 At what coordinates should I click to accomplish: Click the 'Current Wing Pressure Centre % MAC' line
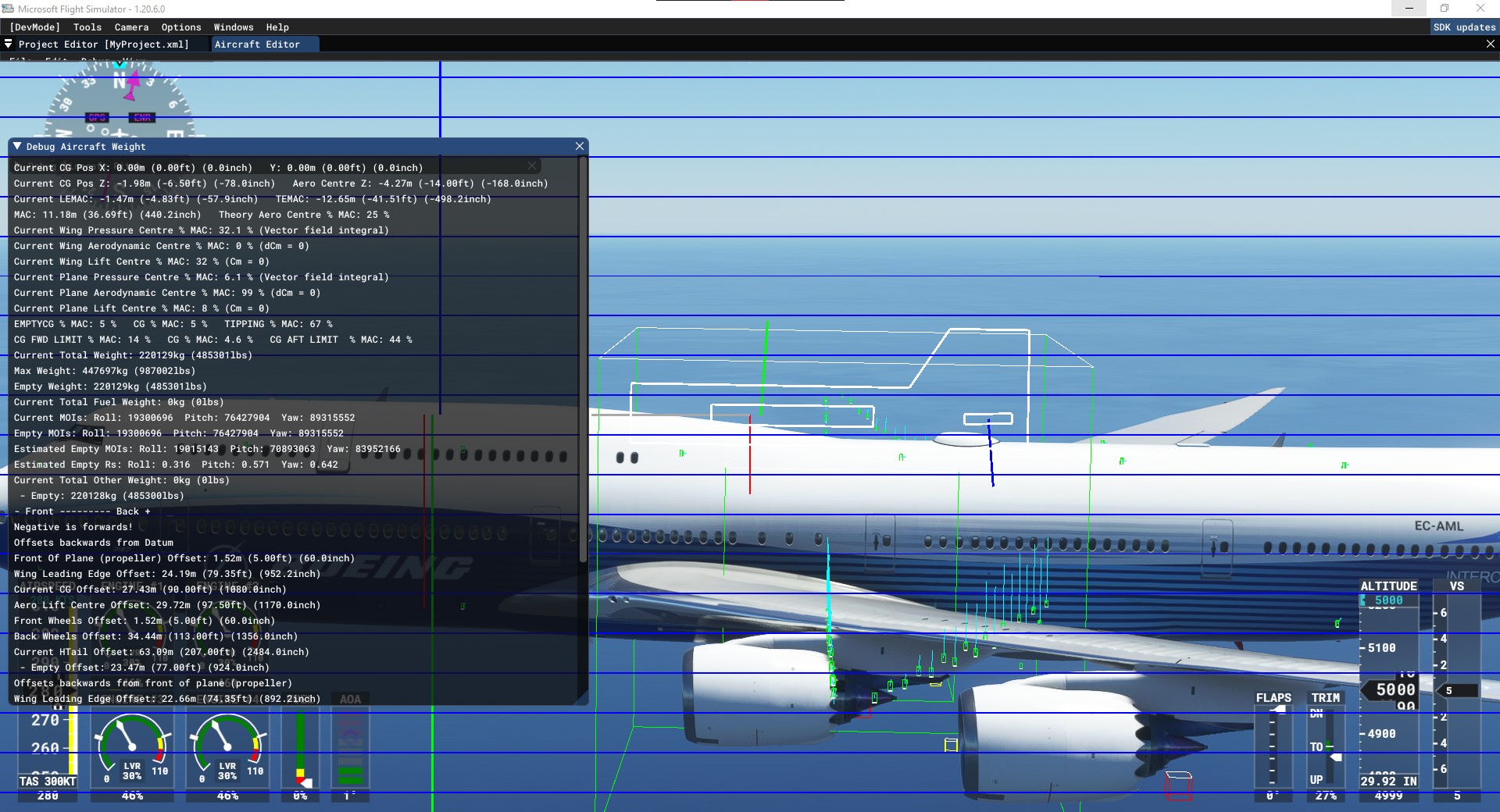coord(201,230)
